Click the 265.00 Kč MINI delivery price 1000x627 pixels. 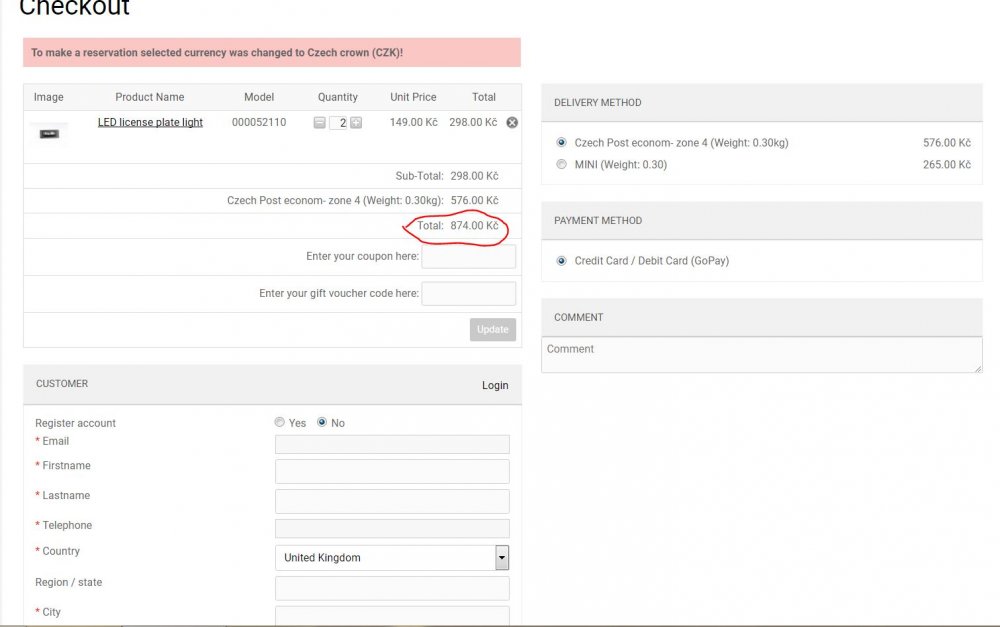947,164
